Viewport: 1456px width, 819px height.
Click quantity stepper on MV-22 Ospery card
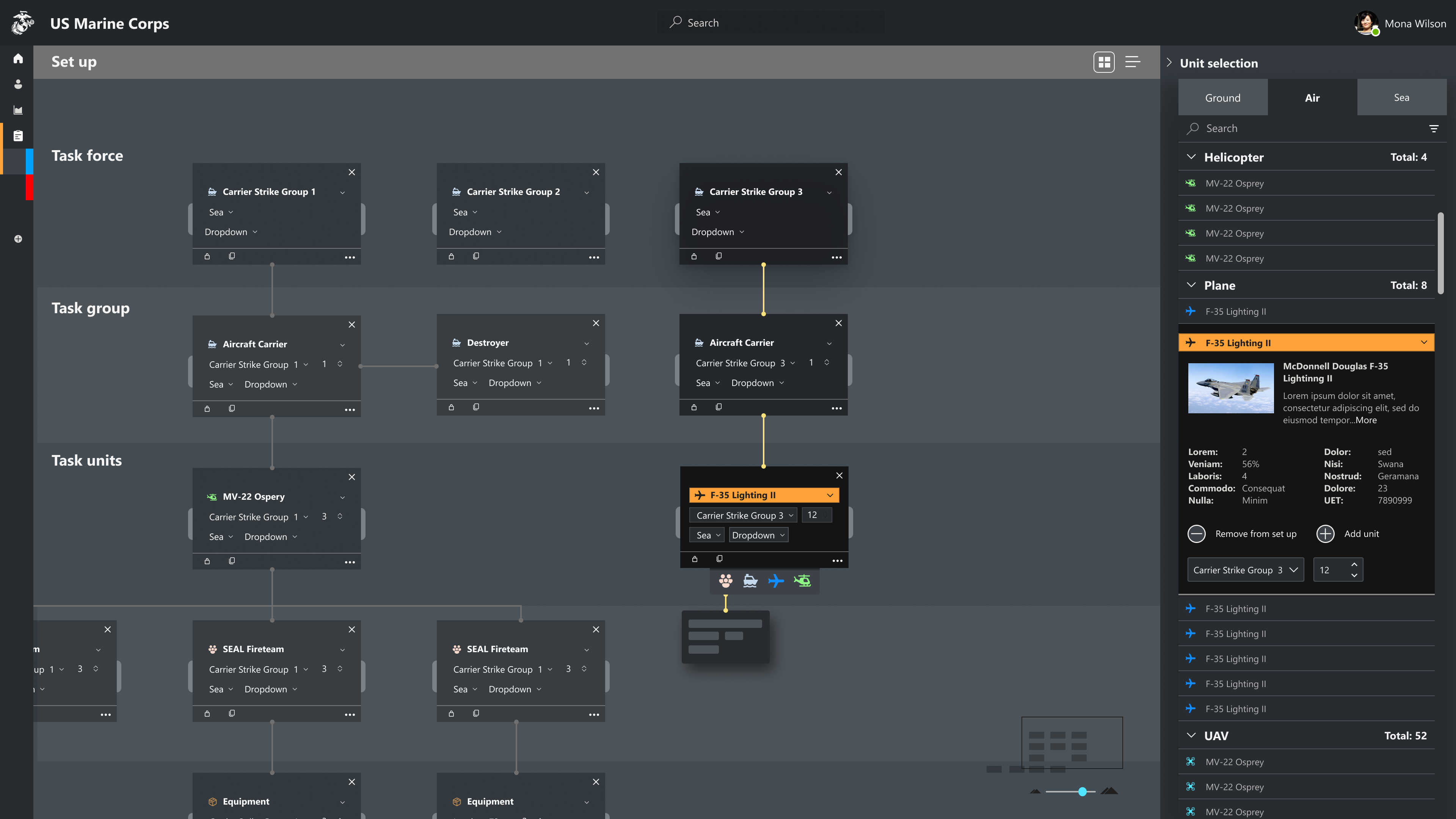[x=340, y=516]
